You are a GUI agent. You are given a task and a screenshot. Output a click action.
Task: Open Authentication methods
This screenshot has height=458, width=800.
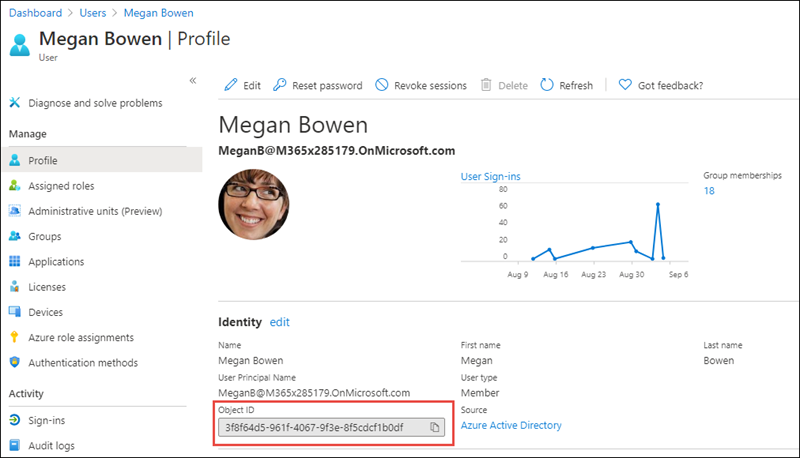83,363
